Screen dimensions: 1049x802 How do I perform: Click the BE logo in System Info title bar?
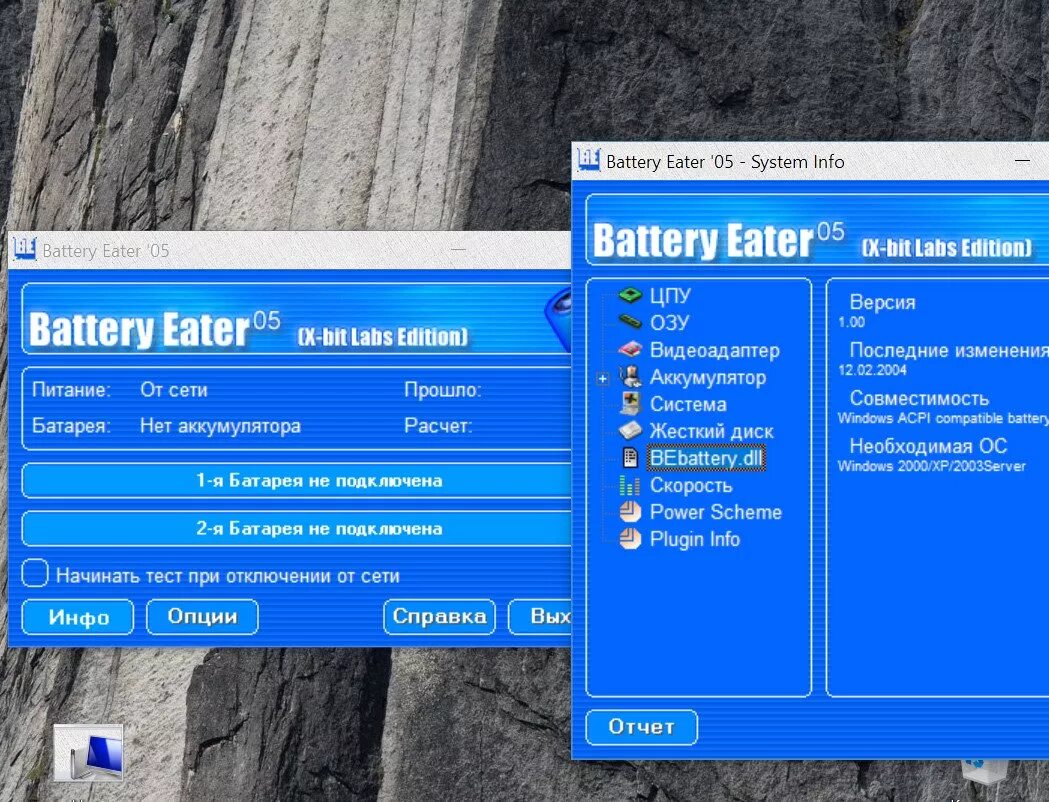coord(589,160)
